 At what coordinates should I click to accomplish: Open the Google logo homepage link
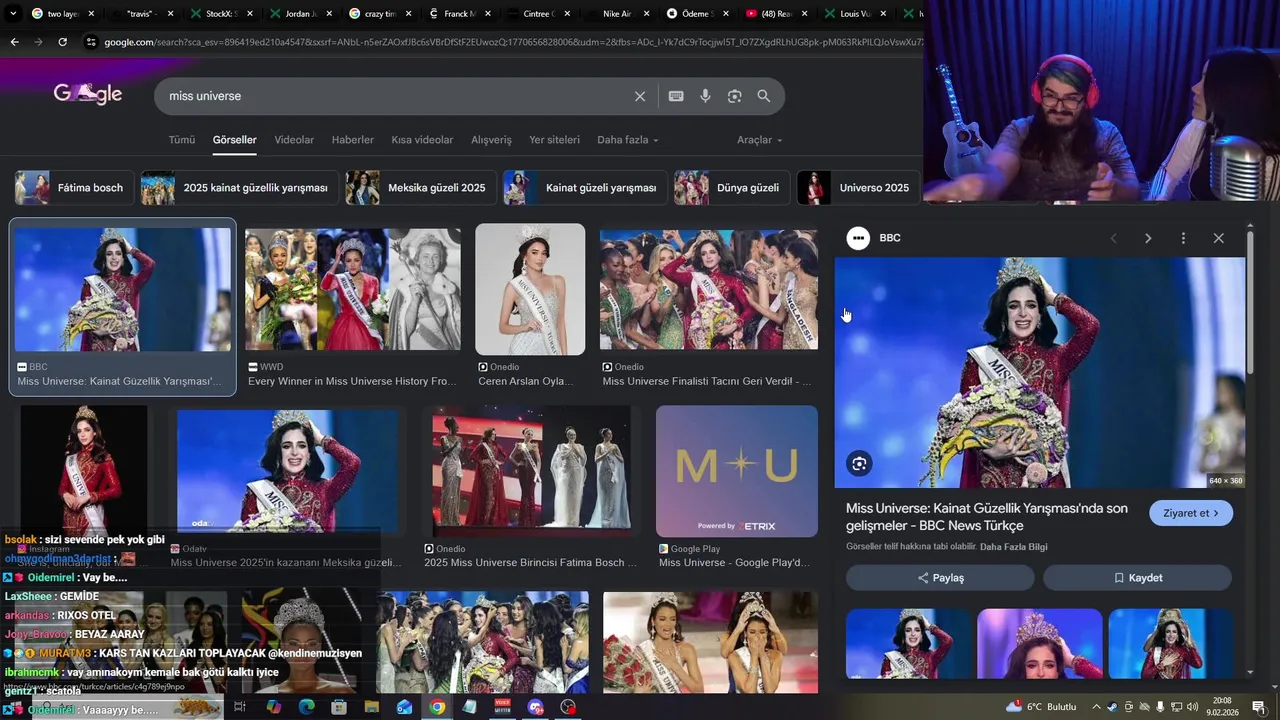(88, 94)
